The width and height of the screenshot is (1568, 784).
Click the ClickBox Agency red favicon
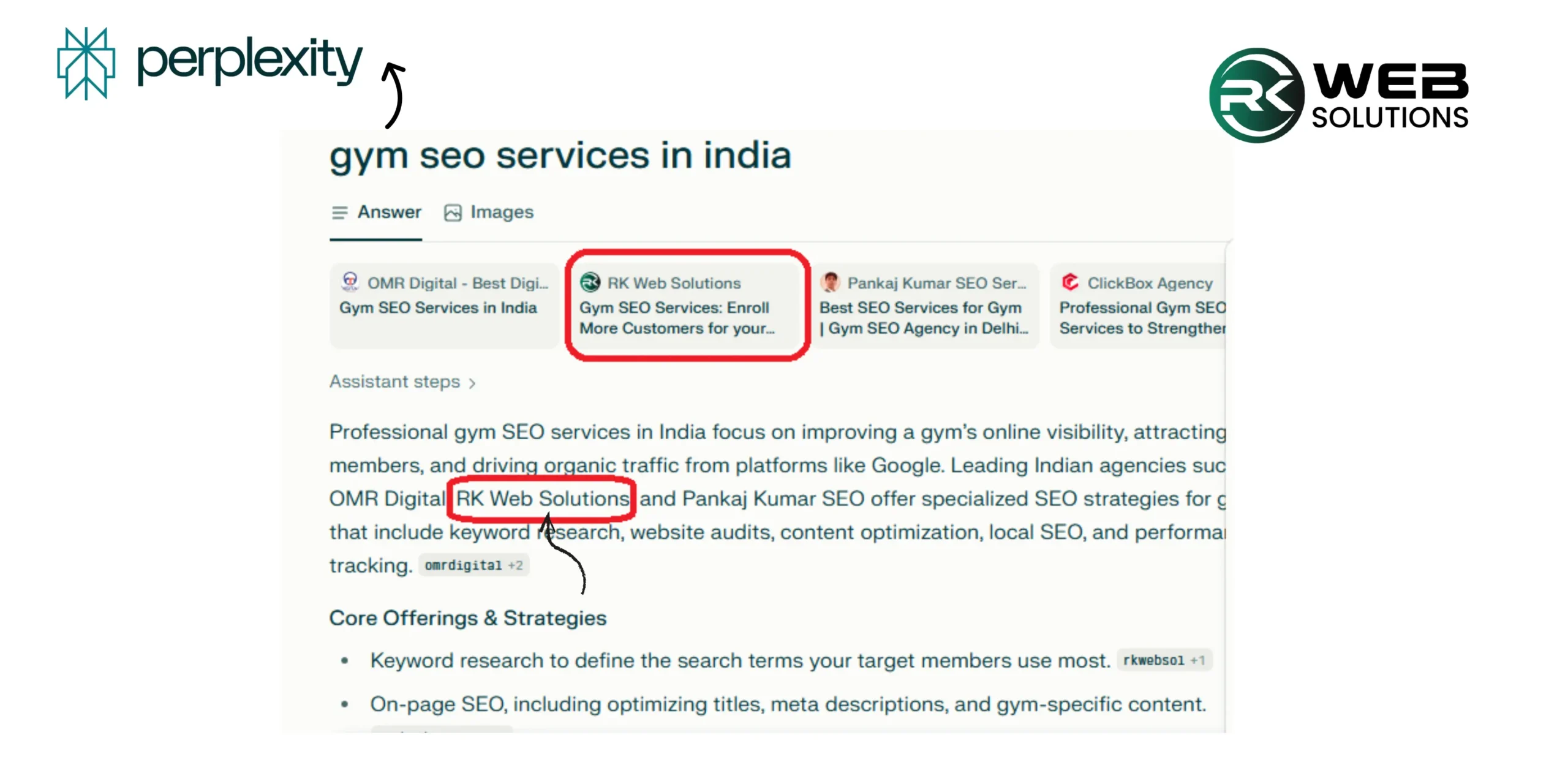click(x=1070, y=282)
